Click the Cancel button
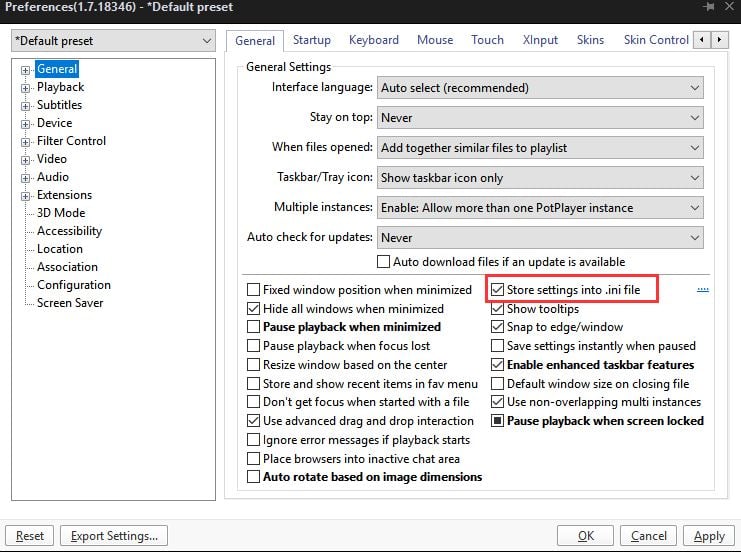Viewport: 741px width, 552px height. 648,535
